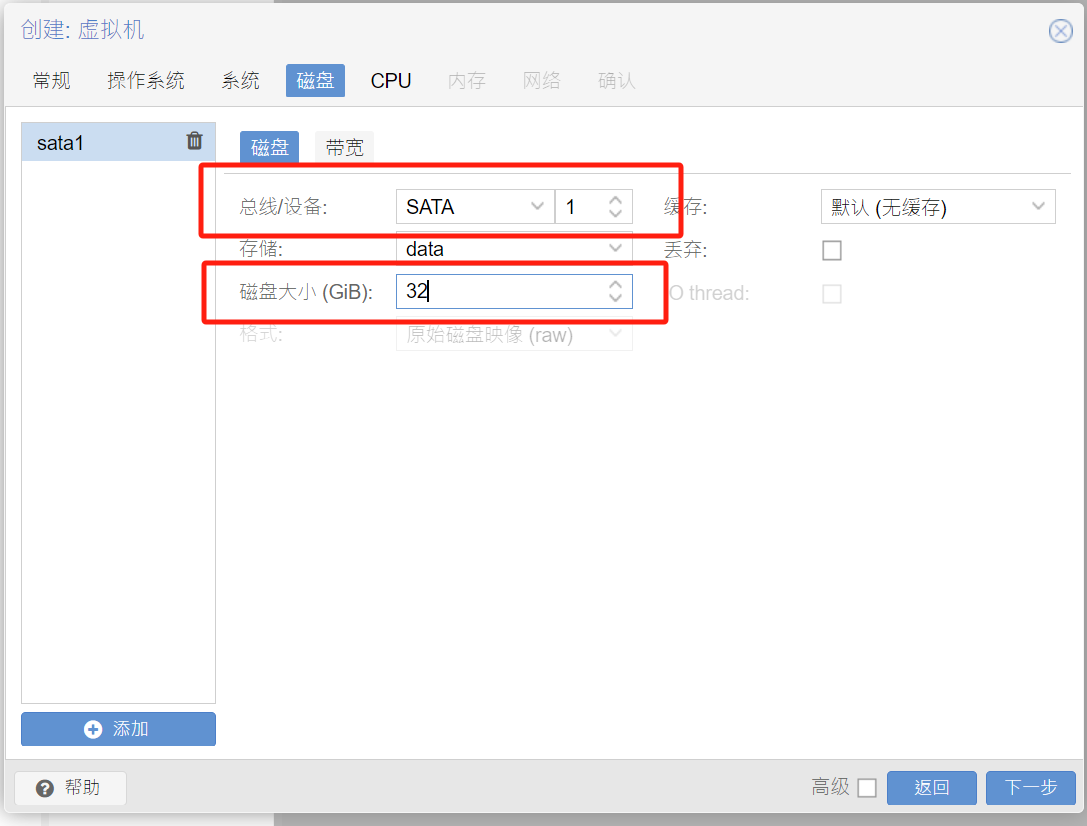Image resolution: width=1087 pixels, height=826 pixels.
Task: Enable the 丢弃 (Discard) checkbox
Action: pos(831,250)
